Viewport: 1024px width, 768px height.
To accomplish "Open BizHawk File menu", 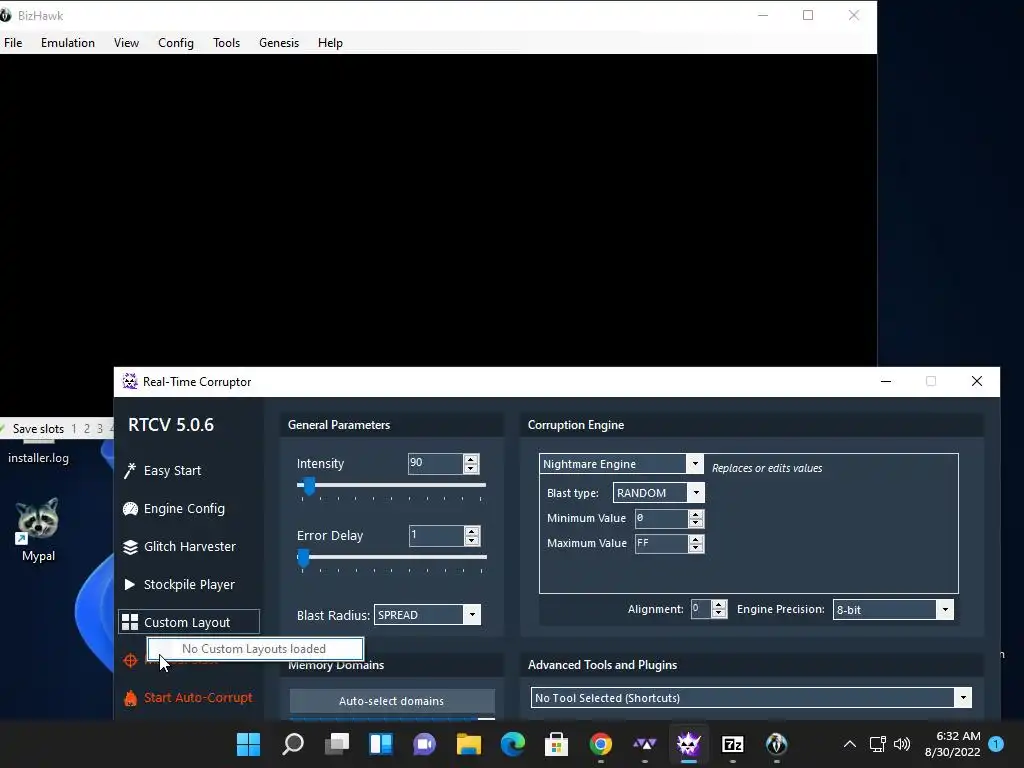I will pyautogui.click(x=13, y=42).
